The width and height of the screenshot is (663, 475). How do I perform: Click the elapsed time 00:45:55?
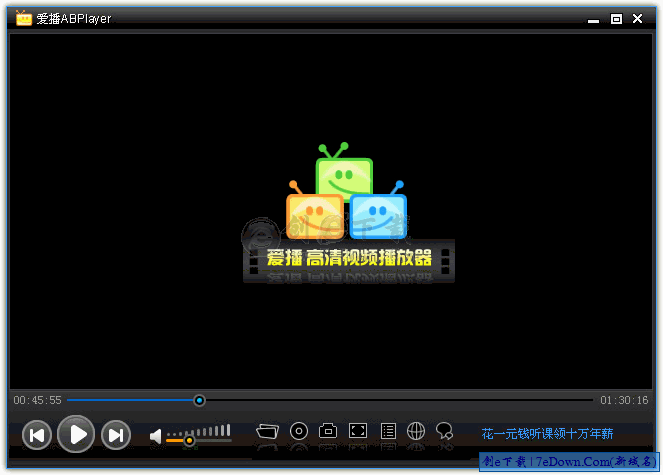[38, 400]
